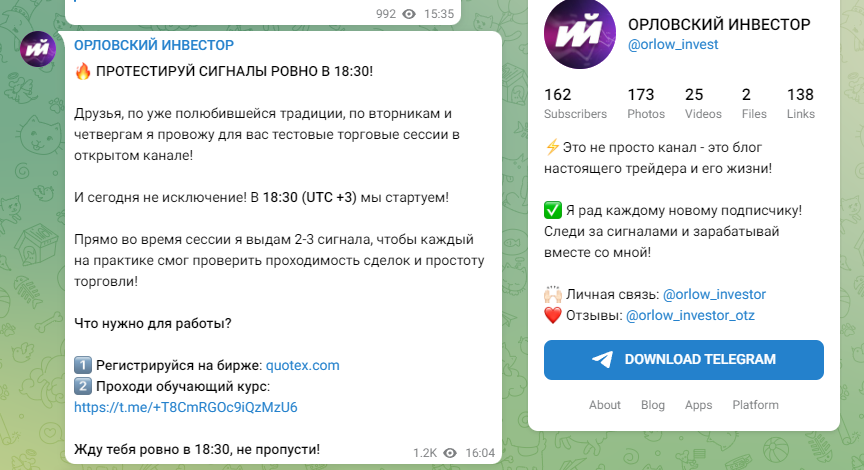Open the Platform footer link
This screenshot has height=470, width=864.
point(755,405)
